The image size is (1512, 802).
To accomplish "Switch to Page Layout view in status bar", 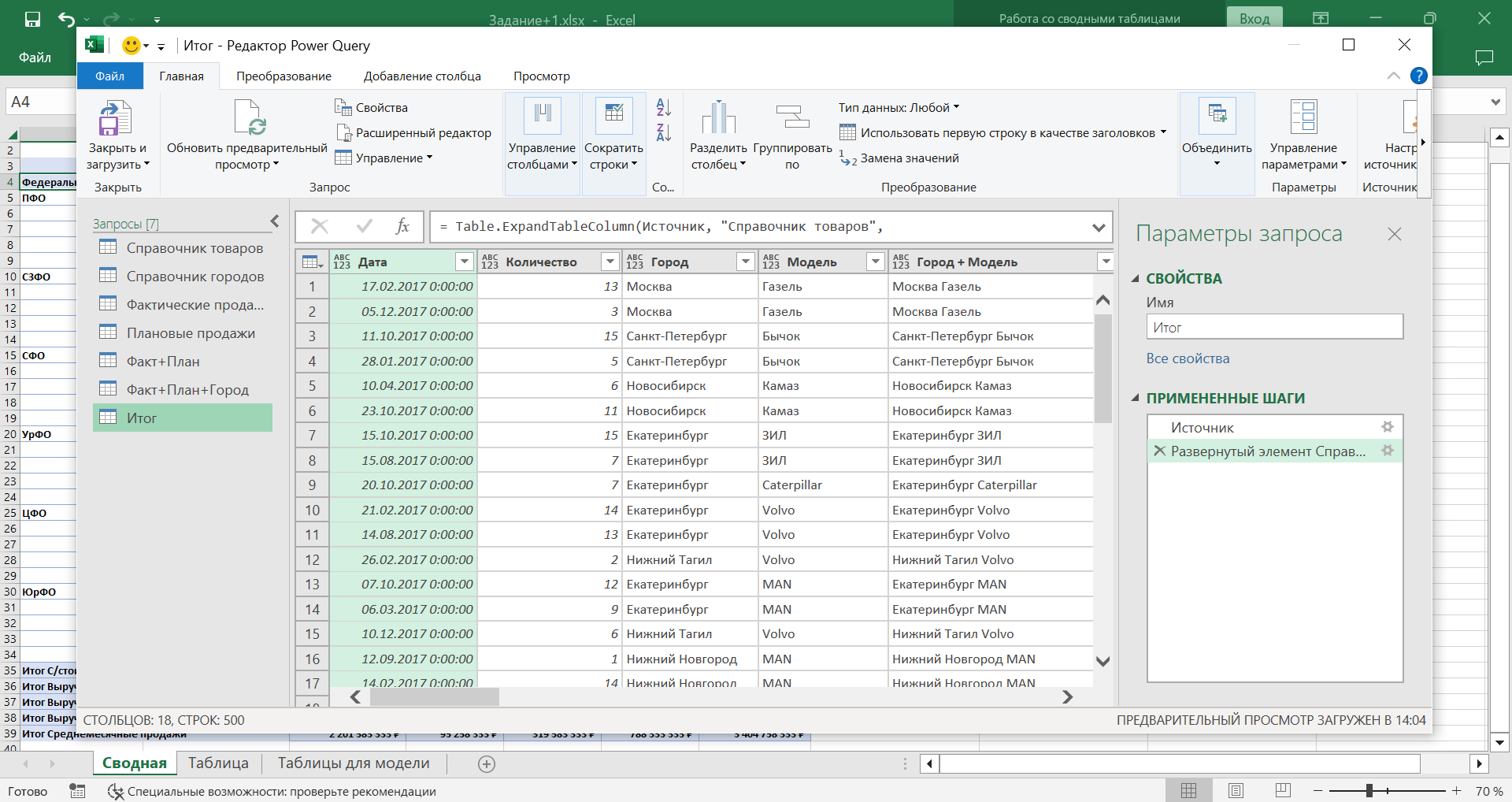I will click(x=1236, y=790).
